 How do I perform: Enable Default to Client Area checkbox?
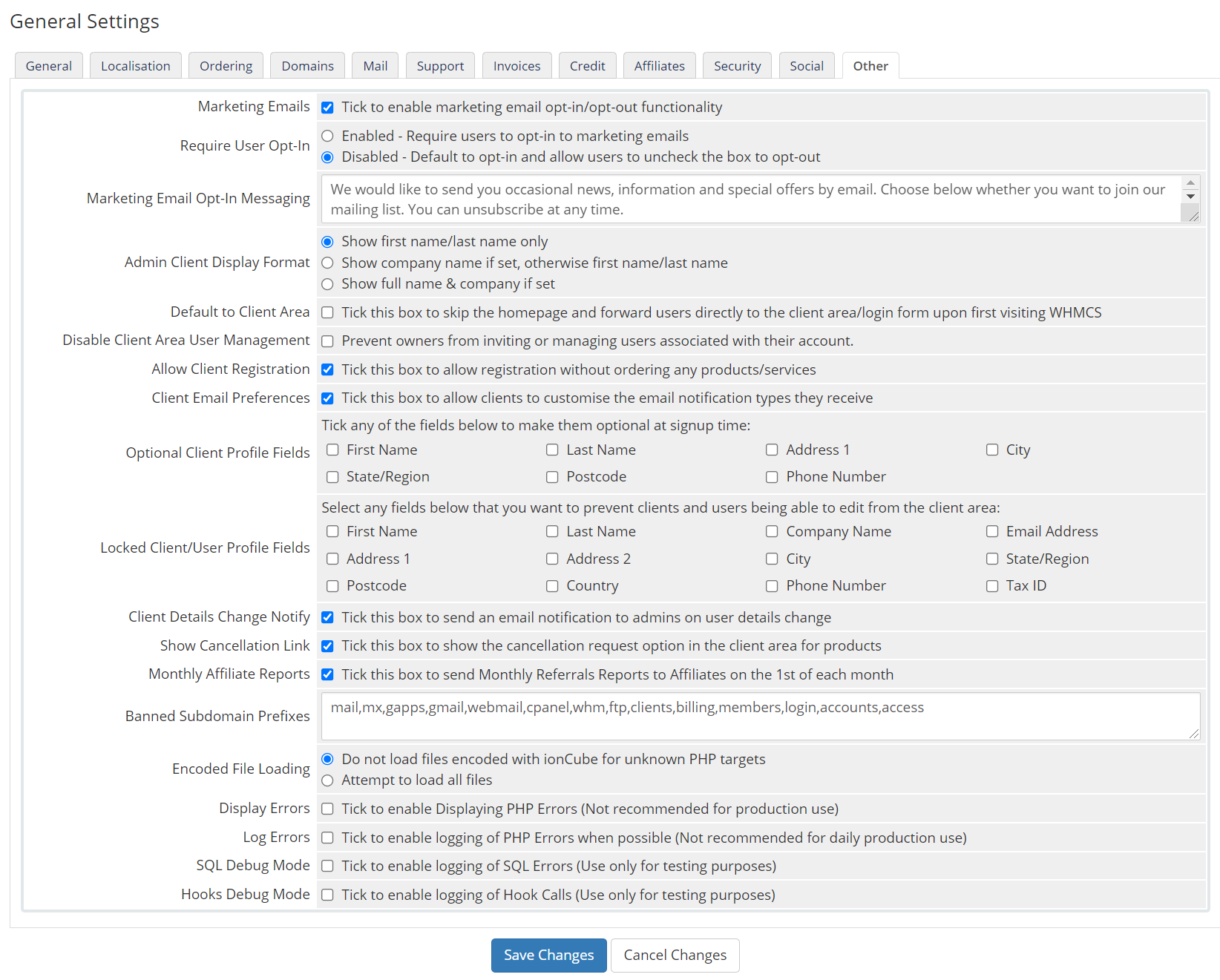pyautogui.click(x=327, y=313)
